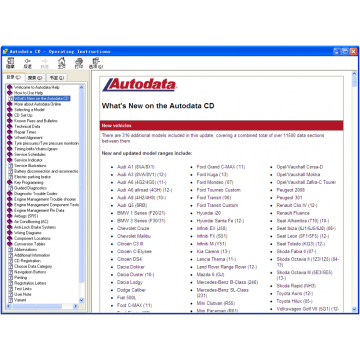This screenshot has height=360, width=360.
Task: Click the contents tree scroll-right arrow
Action: tap(75, 306)
